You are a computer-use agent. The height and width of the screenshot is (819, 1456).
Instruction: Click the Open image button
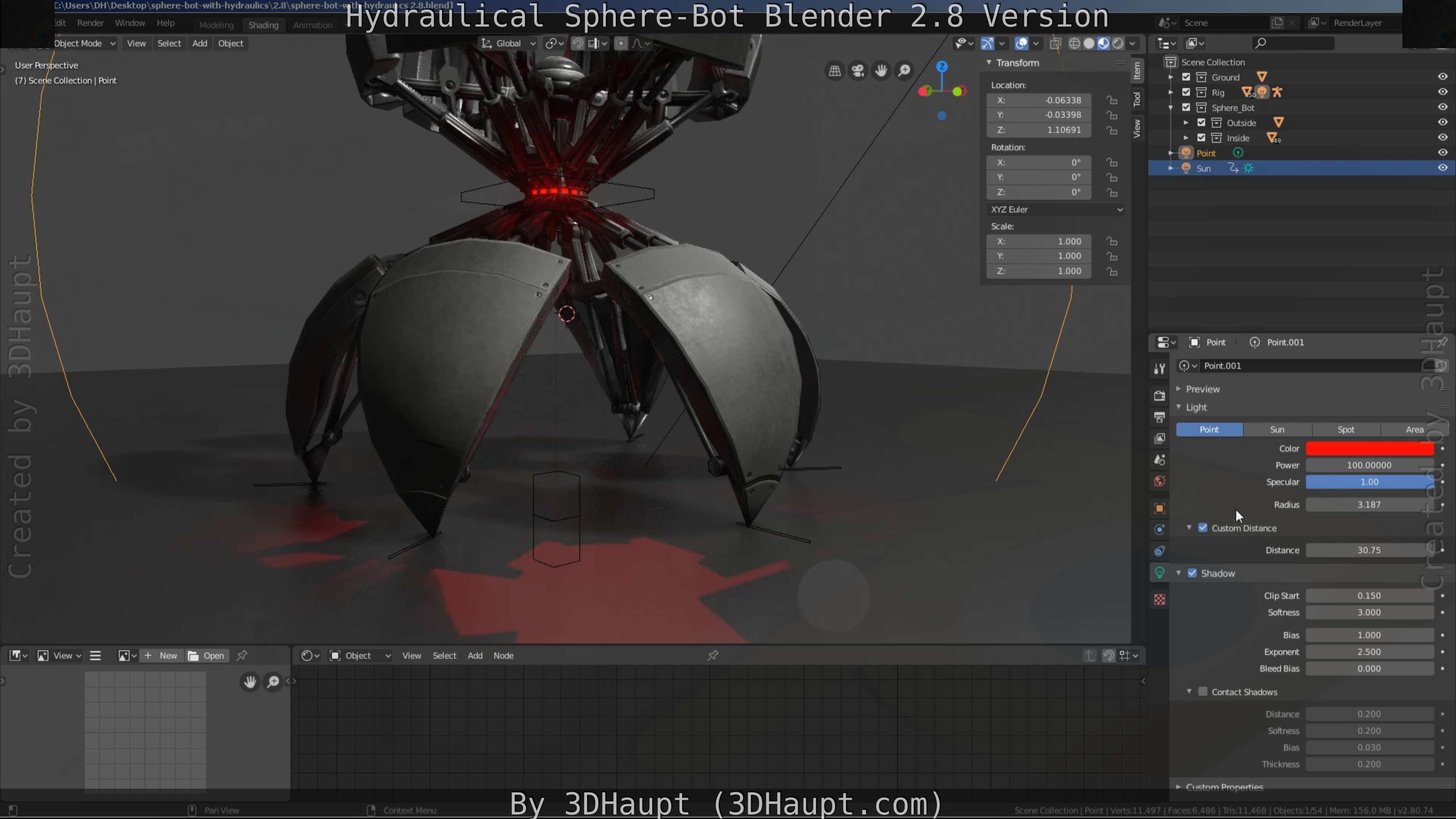pos(207,656)
